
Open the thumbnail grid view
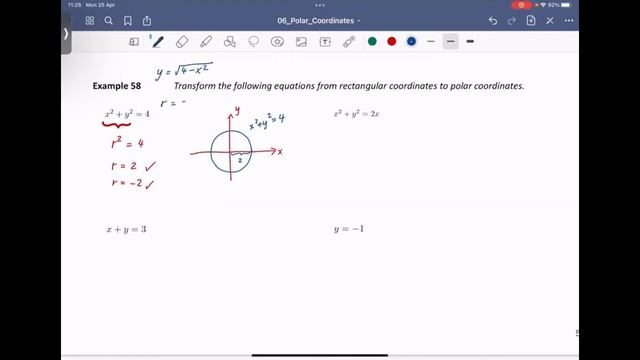click(90, 21)
